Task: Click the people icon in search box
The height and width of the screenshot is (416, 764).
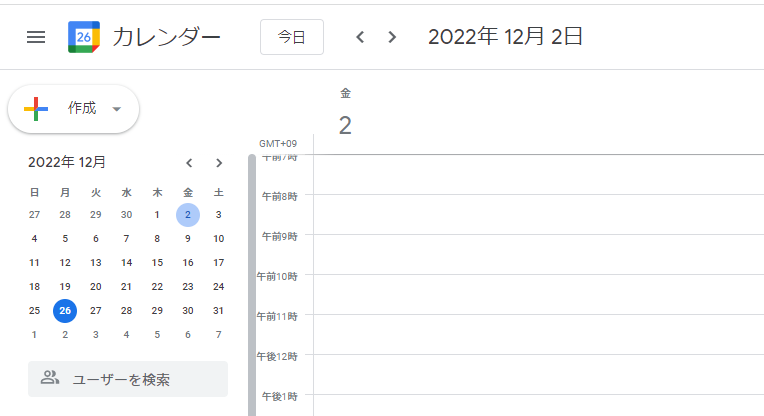Action: (50, 379)
